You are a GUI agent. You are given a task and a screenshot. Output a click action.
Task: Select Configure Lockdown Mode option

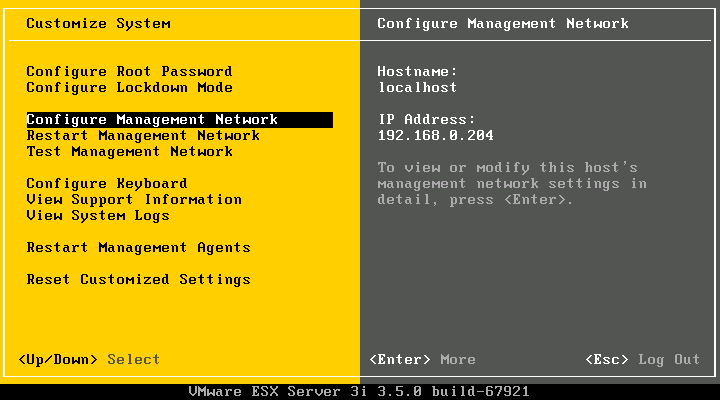click(x=129, y=88)
